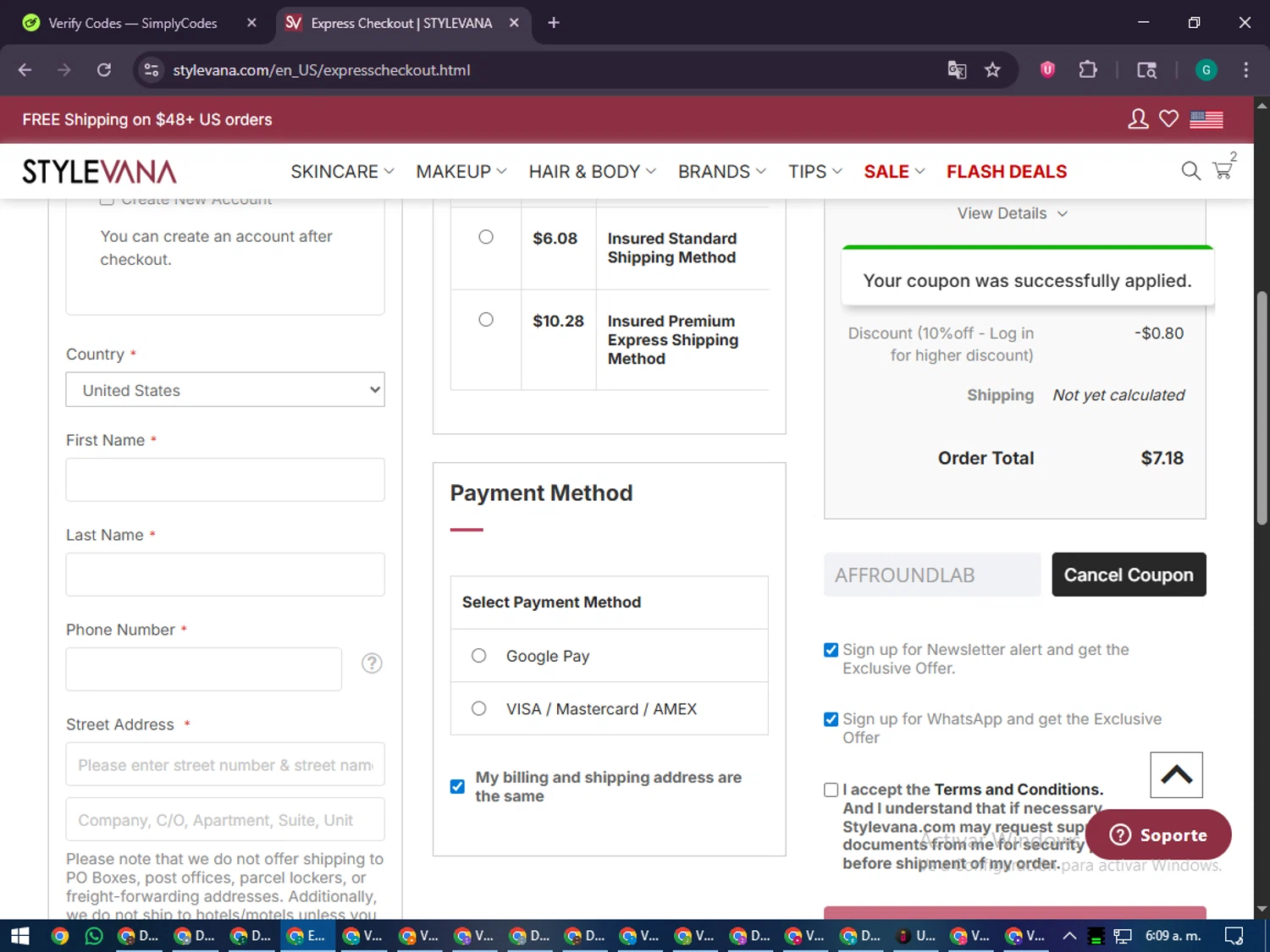Expand the SKINCARE menu
1270x952 pixels.
(x=342, y=172)
